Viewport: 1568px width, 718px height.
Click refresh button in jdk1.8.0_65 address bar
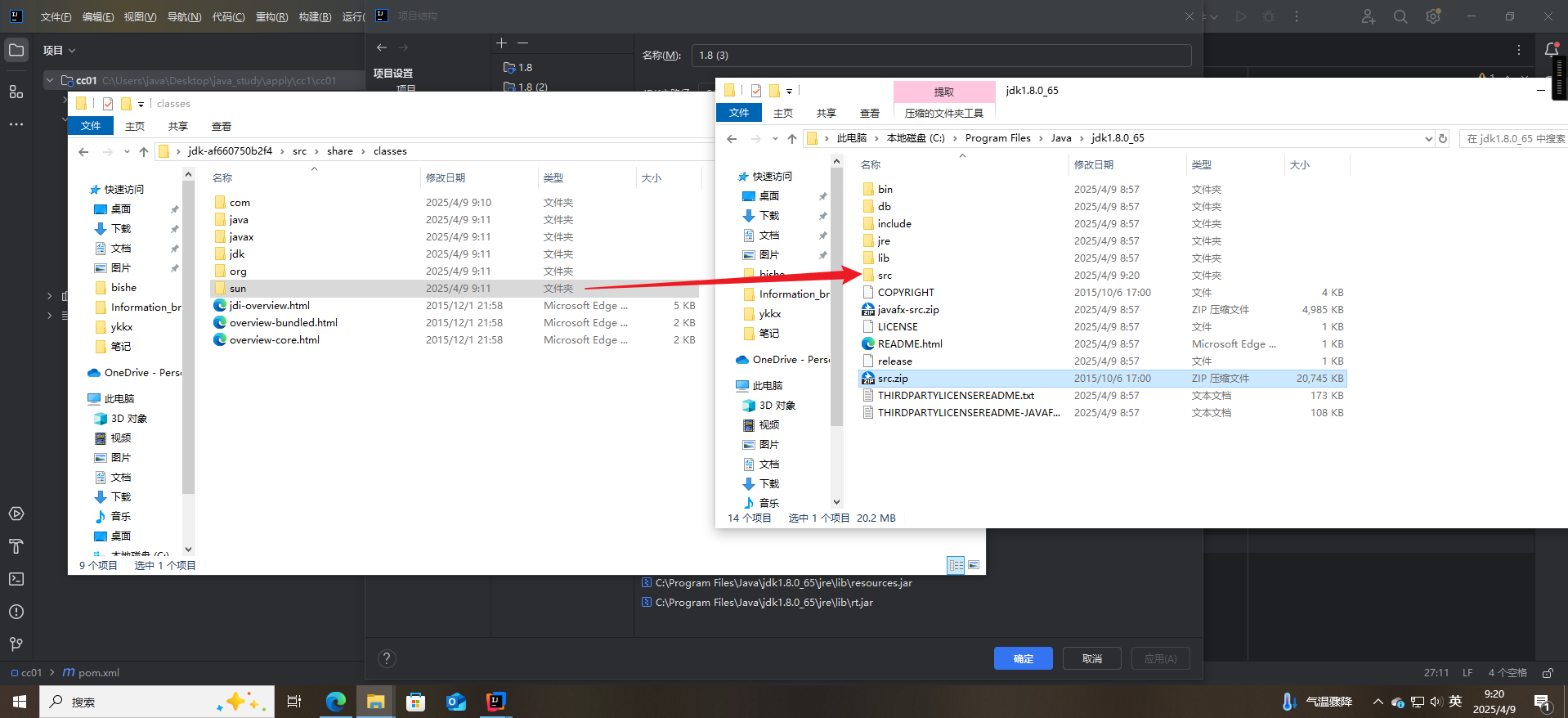(1443, 138)
